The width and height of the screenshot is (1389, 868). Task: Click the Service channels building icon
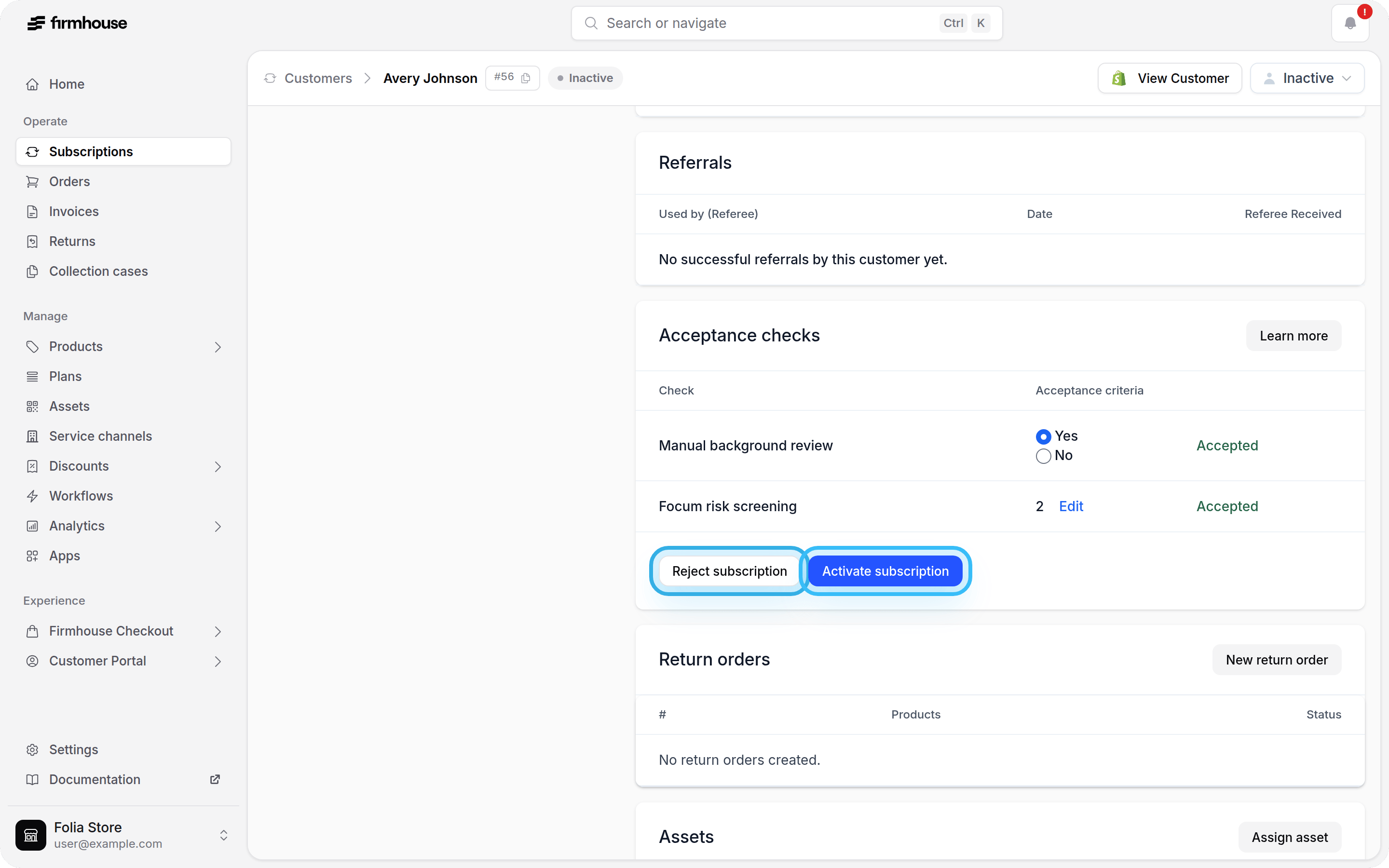32,436
